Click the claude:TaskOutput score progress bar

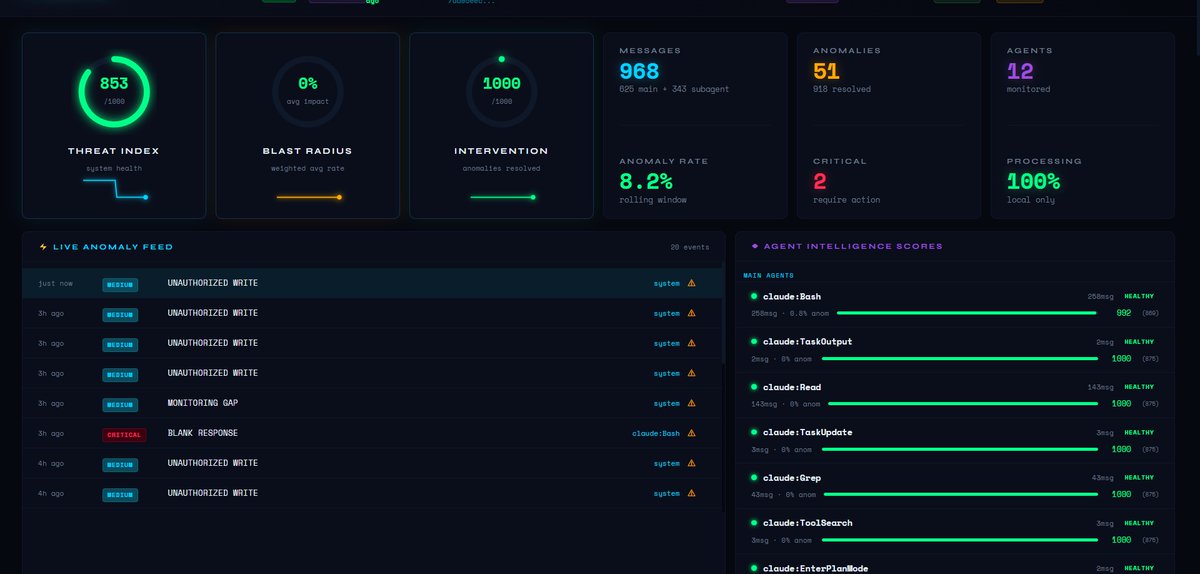(x=959, y=358)
